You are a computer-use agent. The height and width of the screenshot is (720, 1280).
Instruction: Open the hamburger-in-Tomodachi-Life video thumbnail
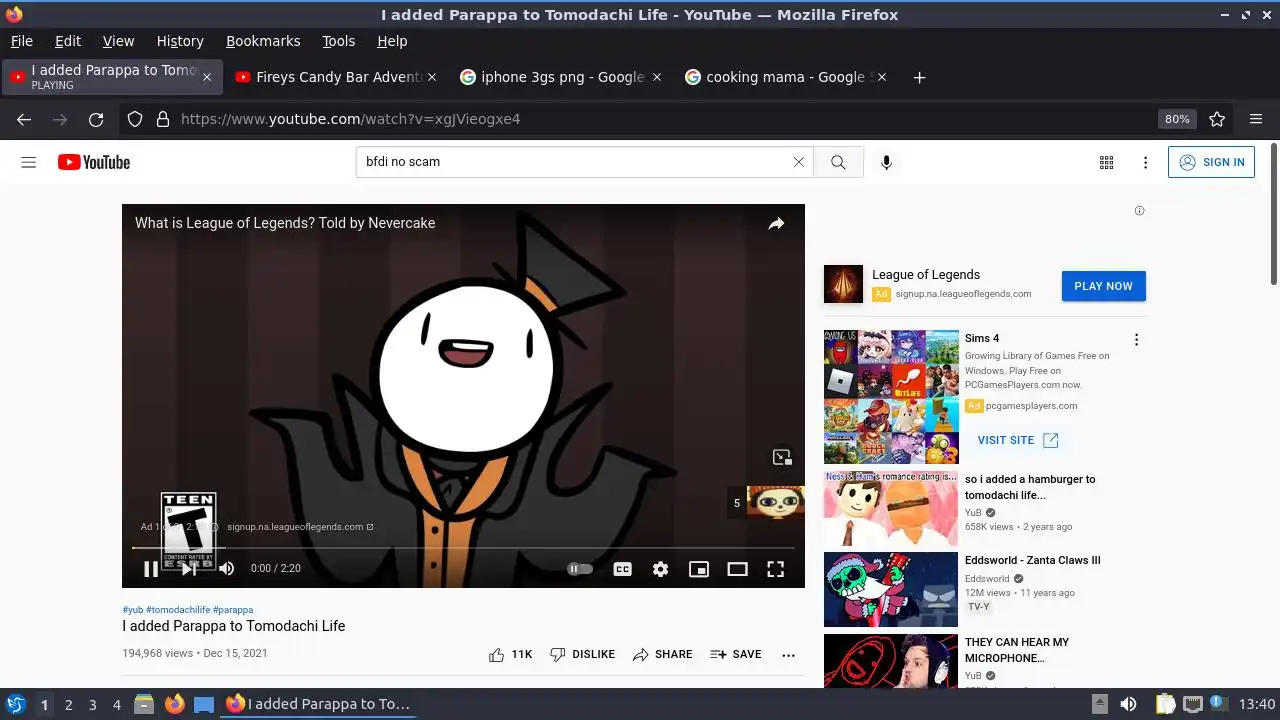(x=890, y=509)
